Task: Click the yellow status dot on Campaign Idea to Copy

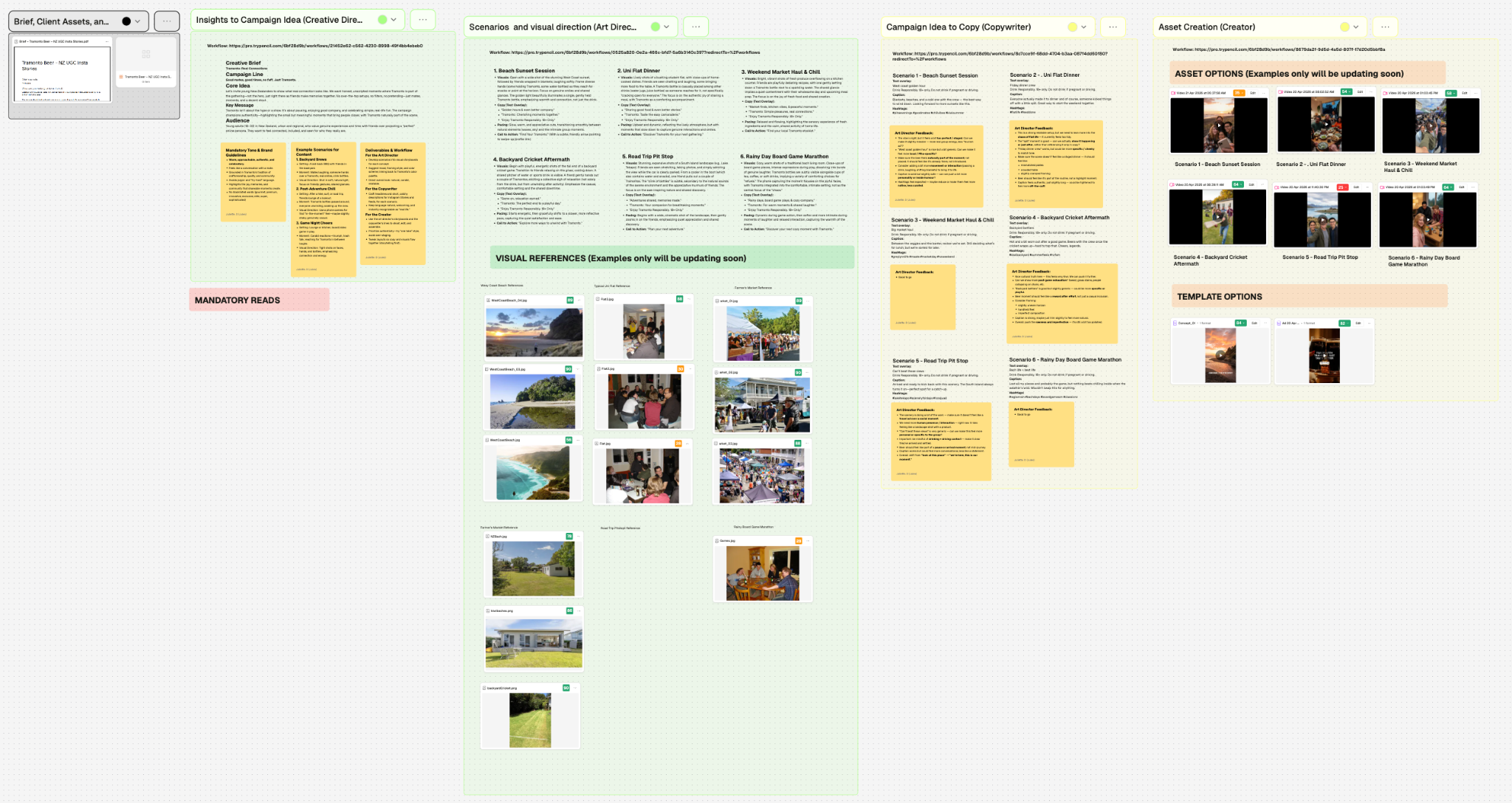Action: (1072, 27)
